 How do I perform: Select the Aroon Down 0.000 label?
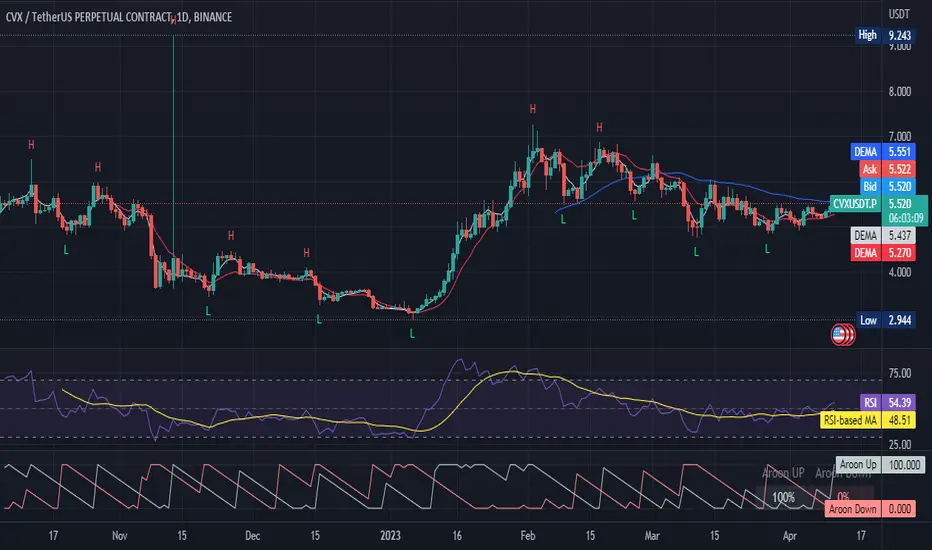(x=870, y=509)
